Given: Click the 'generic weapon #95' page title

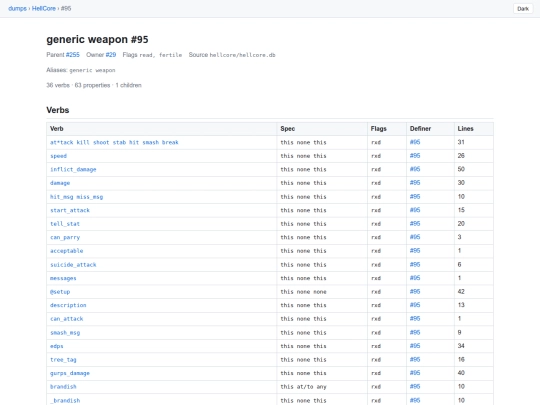Looking at the screenshot, I should coord(97,39).
